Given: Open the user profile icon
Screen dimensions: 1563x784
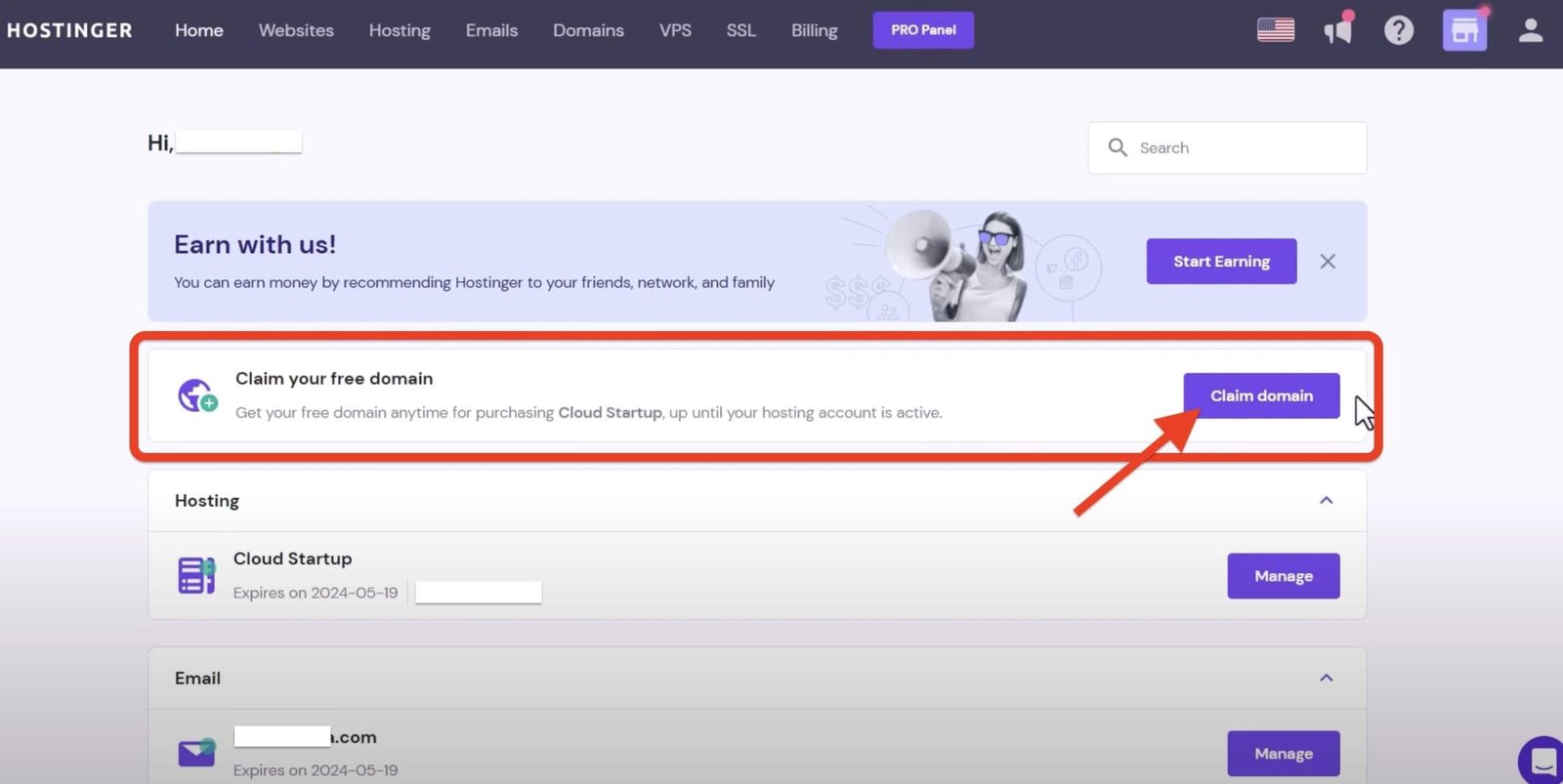Looking at the screenshot, I should click(x=1530, y=30).
